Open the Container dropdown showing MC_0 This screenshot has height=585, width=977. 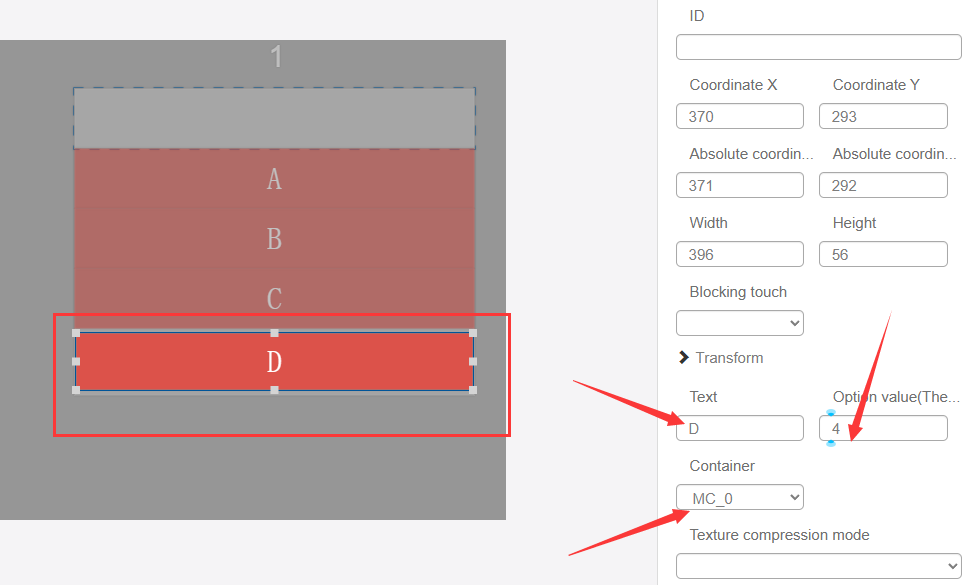pyautogui.click(x=740, y=498)
